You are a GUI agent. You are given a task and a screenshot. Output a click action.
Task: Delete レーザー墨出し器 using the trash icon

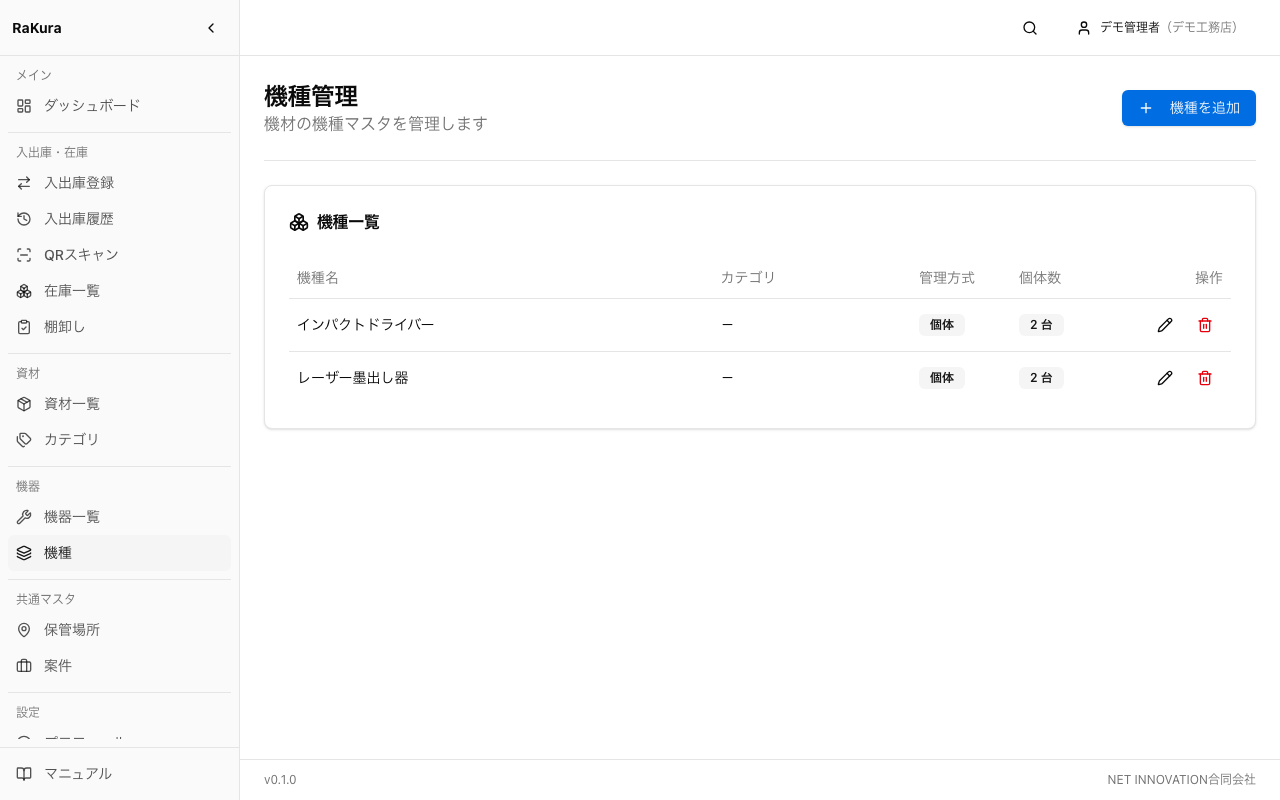[1205, 378]
